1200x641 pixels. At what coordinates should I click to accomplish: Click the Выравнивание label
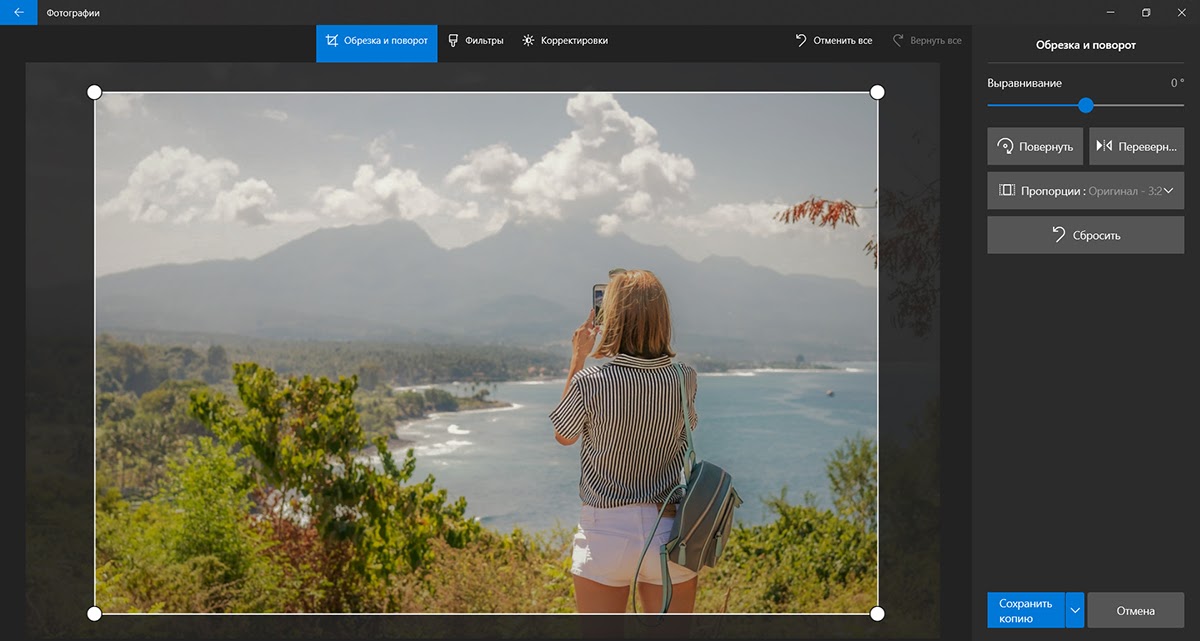click(1024, 83)
